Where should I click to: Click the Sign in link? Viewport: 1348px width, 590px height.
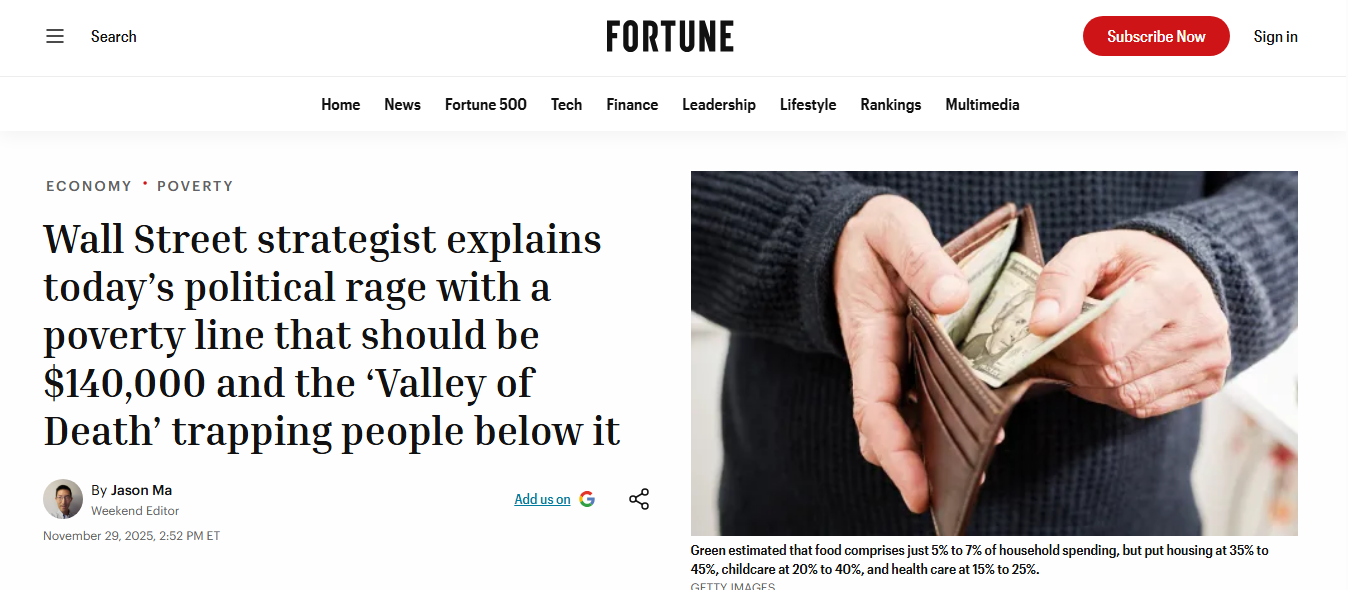point(1275,37)
